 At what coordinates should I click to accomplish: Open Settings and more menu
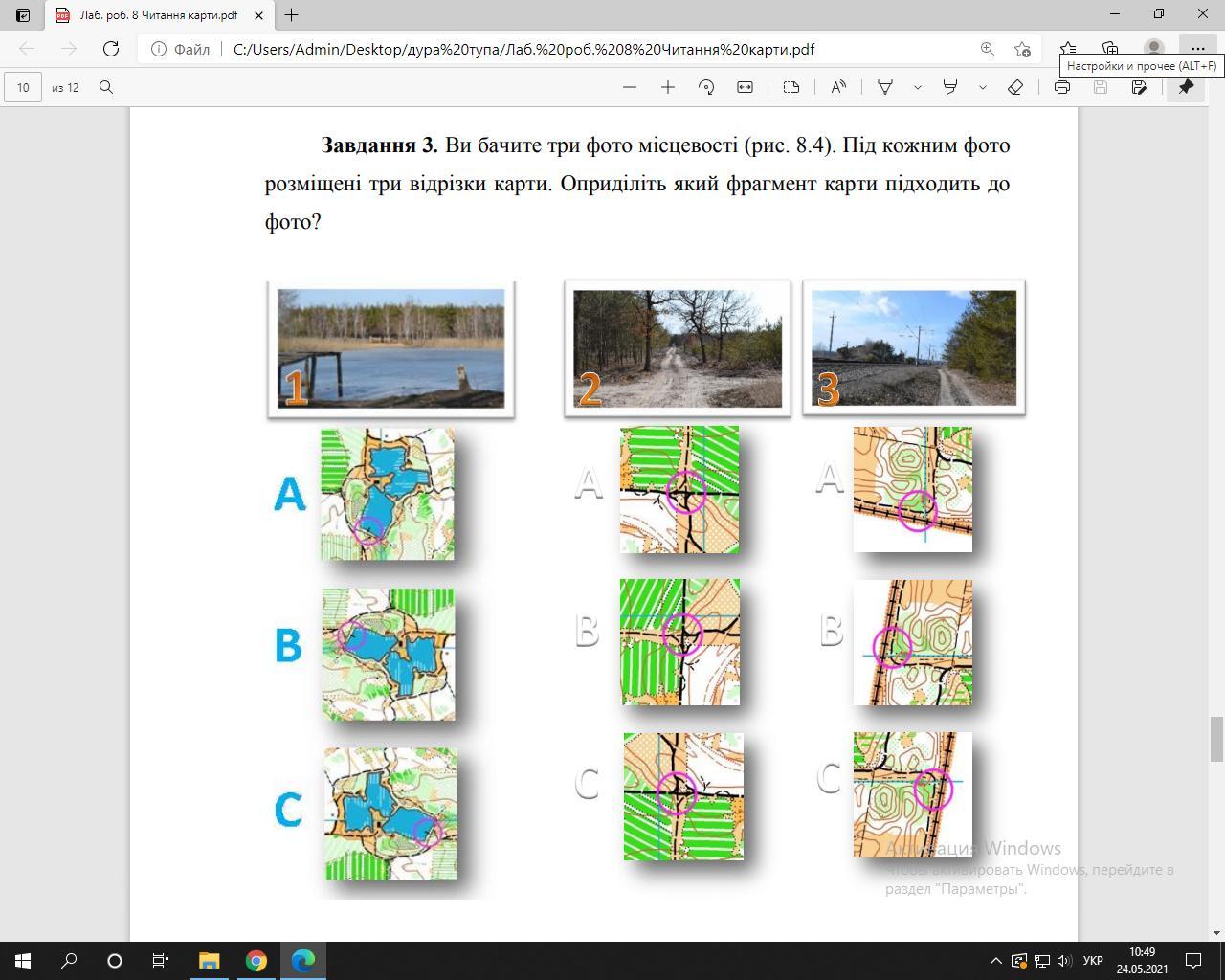pyautogui.click(x=1197, y=49)
